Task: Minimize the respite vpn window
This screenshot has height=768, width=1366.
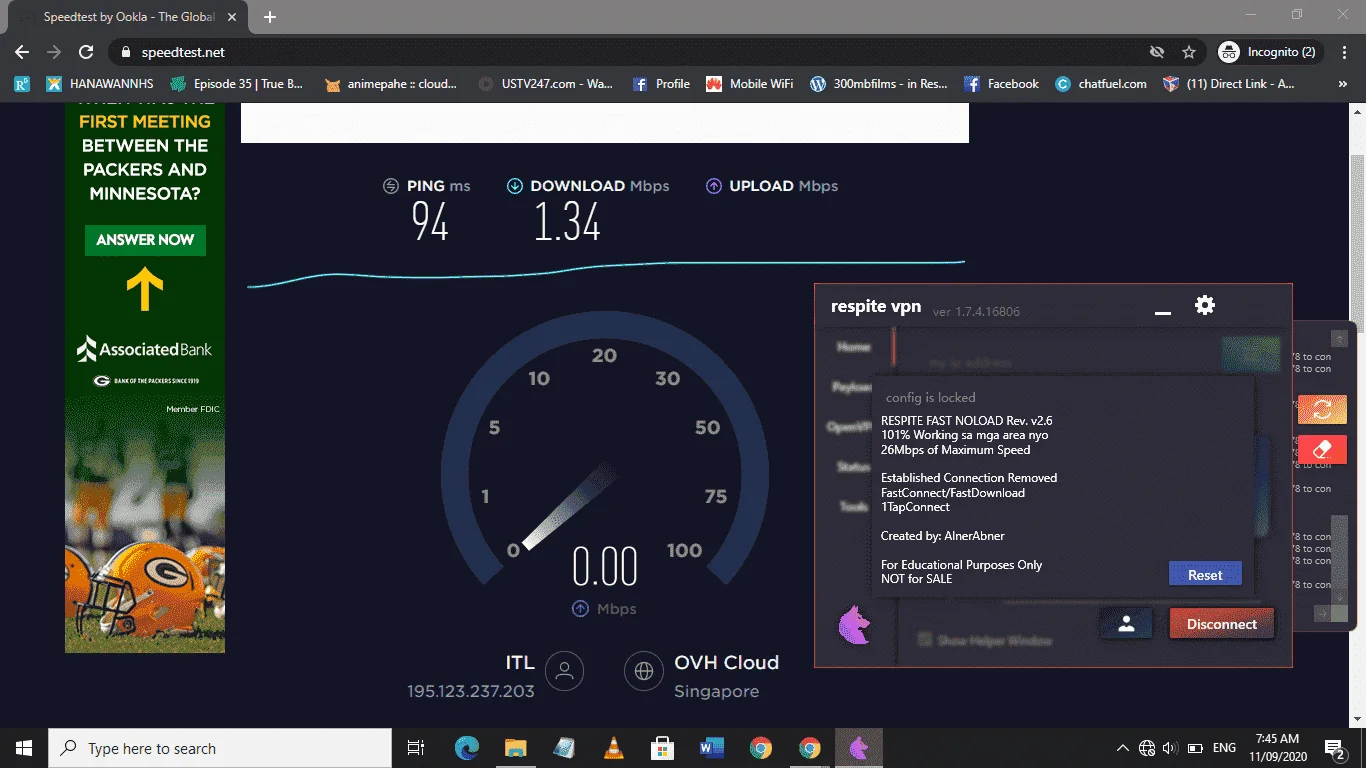Action: [1162, 313]
